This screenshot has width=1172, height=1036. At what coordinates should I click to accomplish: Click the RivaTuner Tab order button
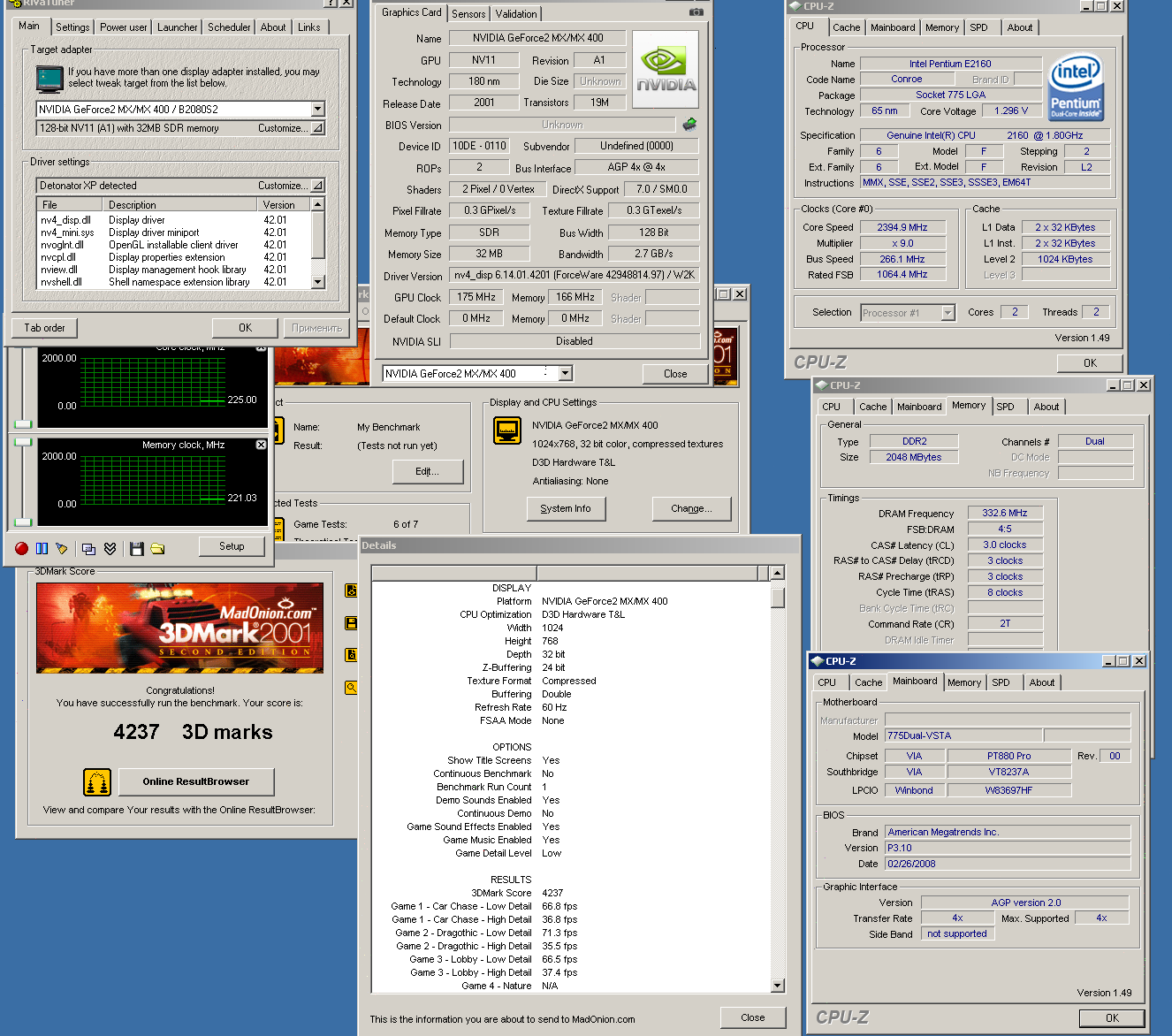coord(44,328)
